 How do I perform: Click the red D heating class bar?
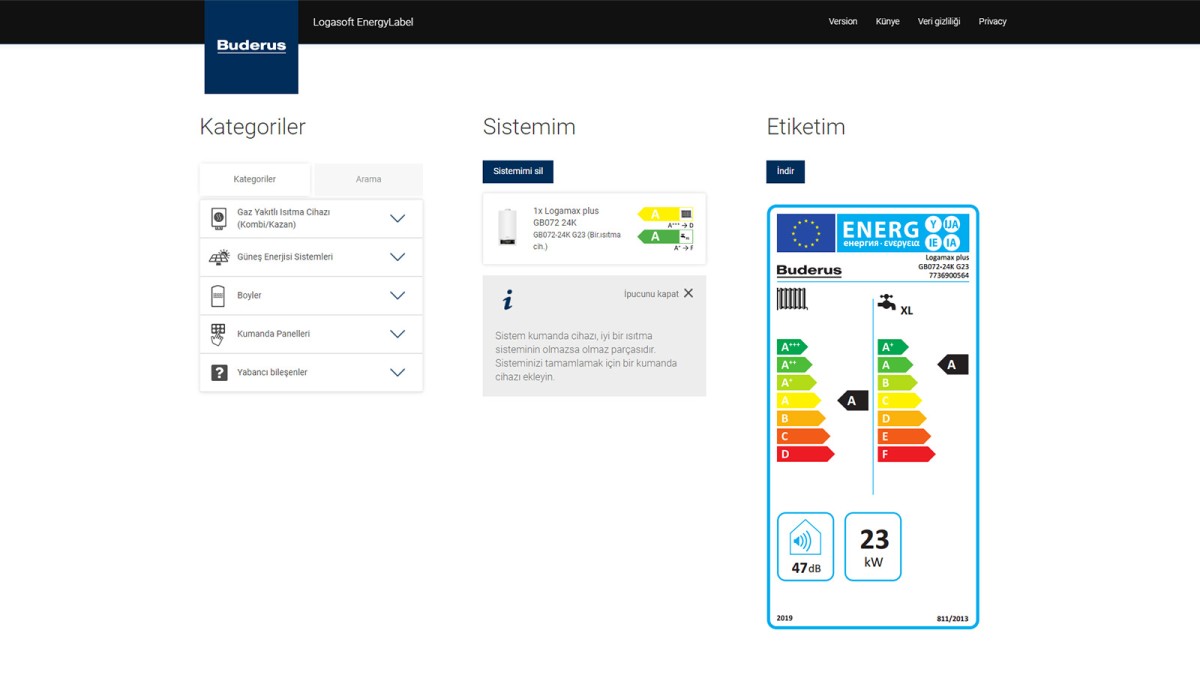(805, 454)
